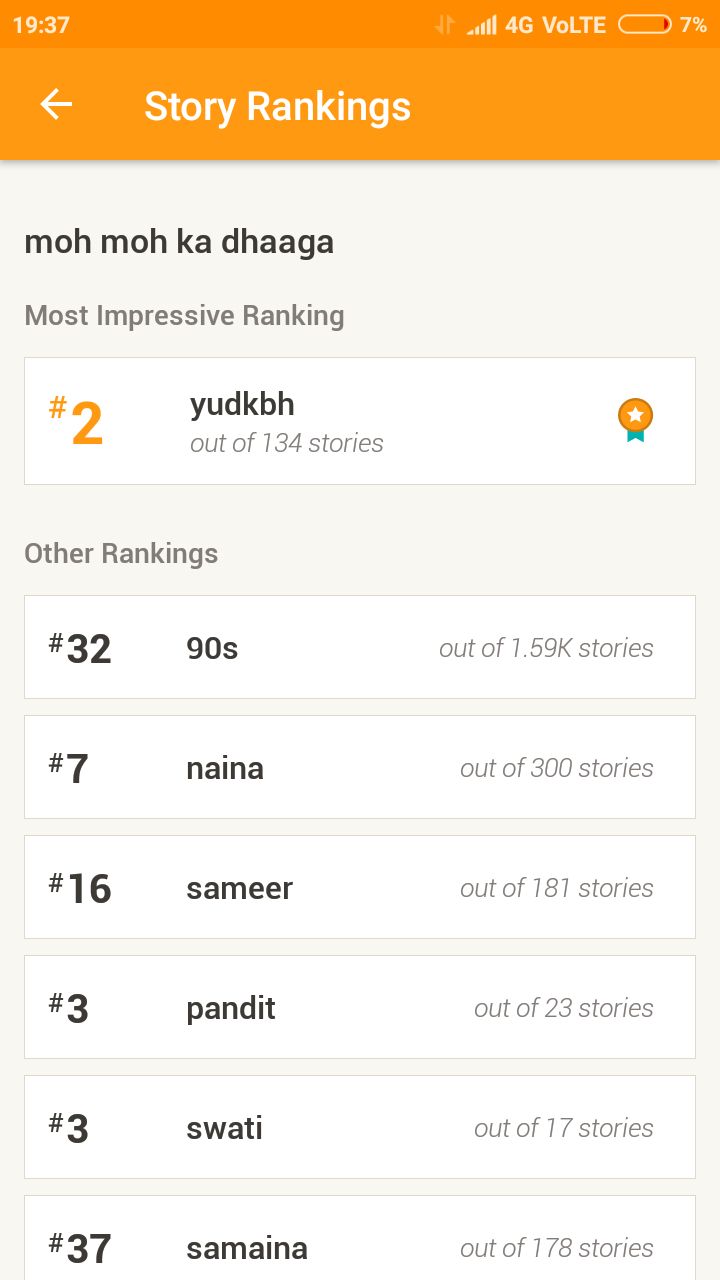
Task: Tap the signal strength bars icon
Action: [481, 25]
